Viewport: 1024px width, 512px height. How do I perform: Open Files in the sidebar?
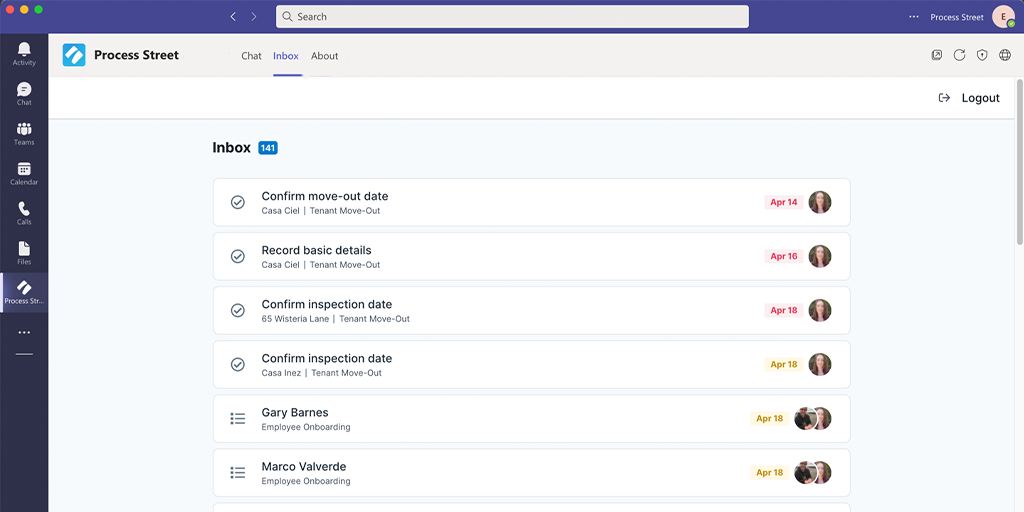(24, 253)
